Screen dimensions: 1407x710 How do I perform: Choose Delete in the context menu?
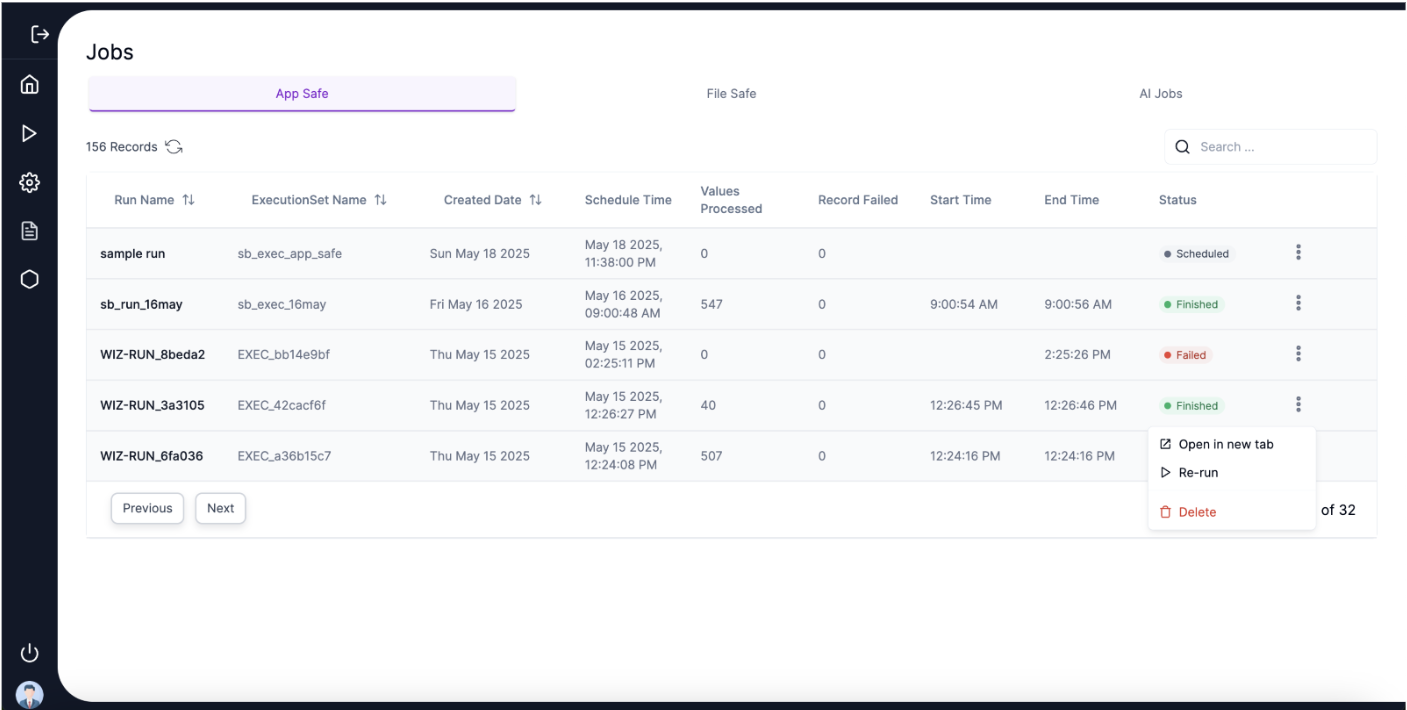[1196, 512]
